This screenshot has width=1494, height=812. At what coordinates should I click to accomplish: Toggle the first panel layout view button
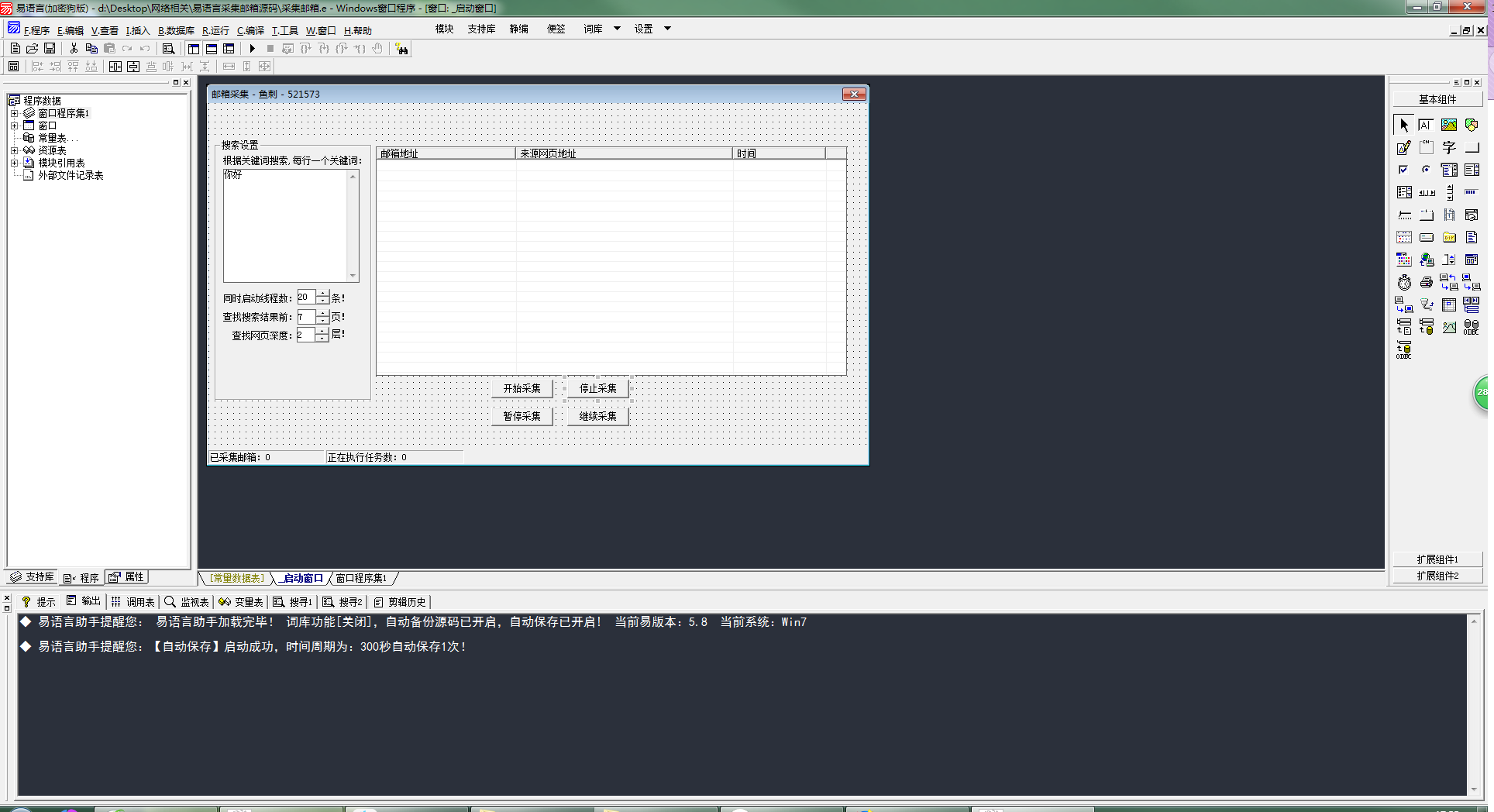(x=194, y=48)
